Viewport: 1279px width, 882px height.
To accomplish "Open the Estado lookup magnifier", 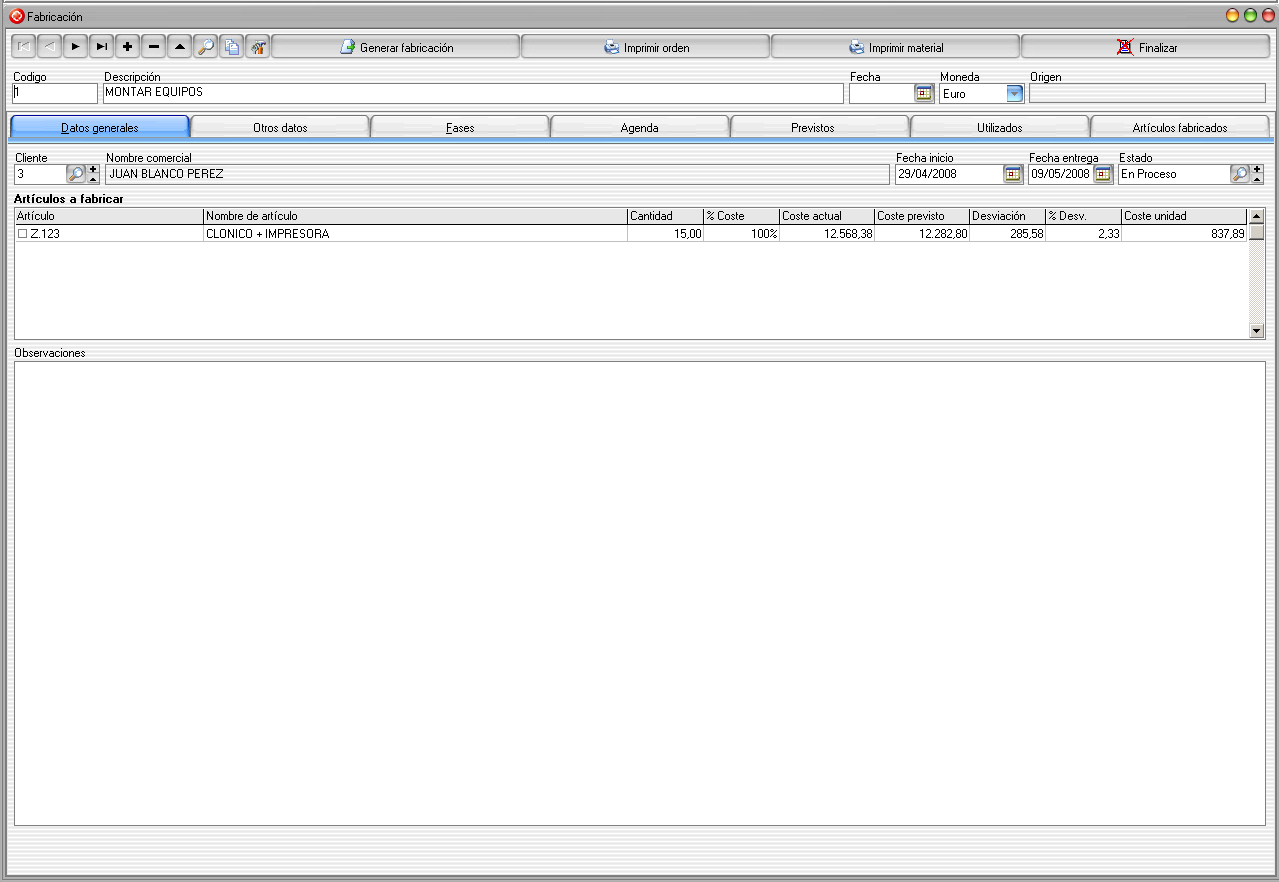I will [x=1240, y=174].
